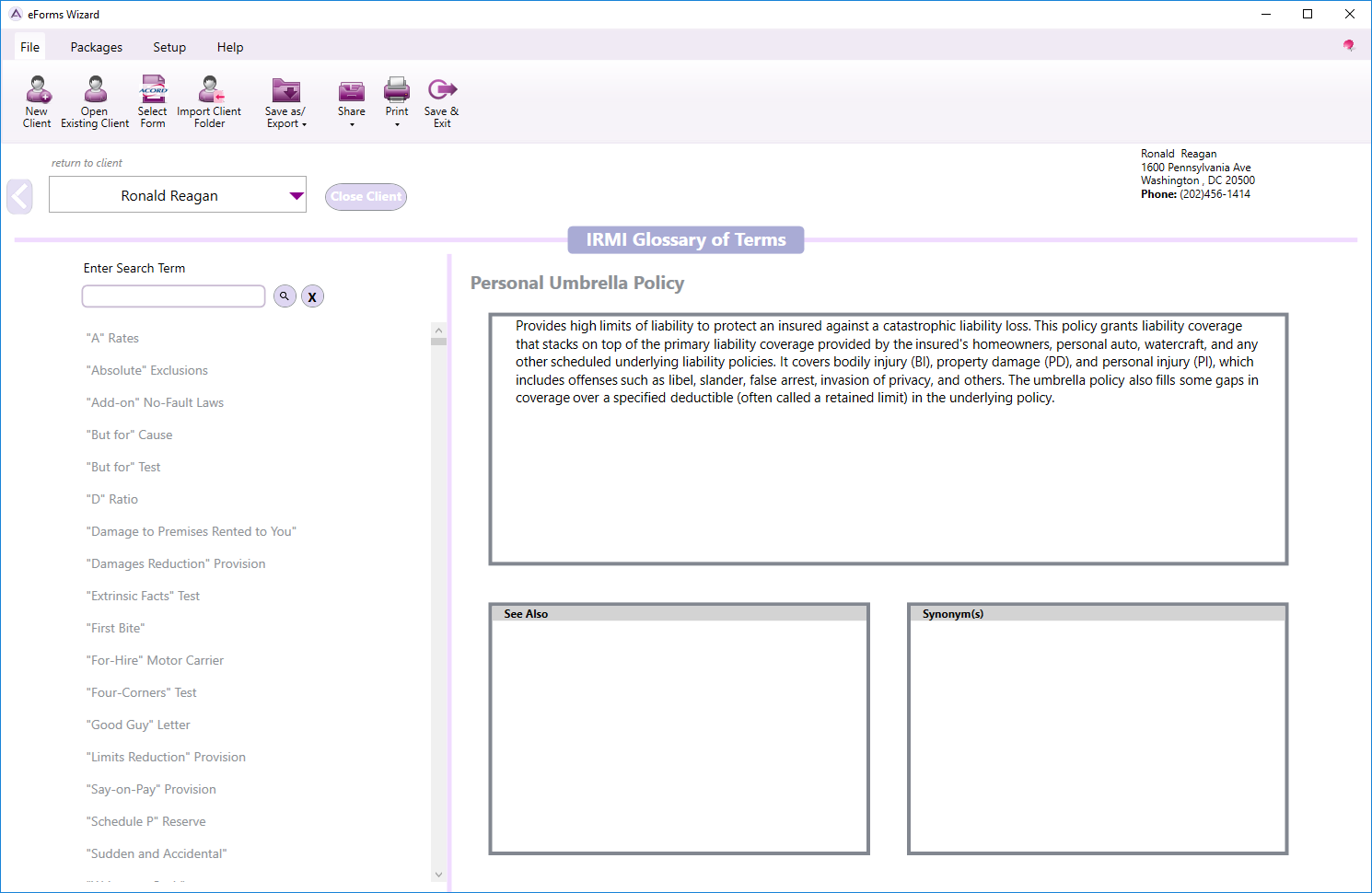Focus the Enter Search Term field
Image resolution: width=1372 pixels, height=893 pixels.
[174, 296]
